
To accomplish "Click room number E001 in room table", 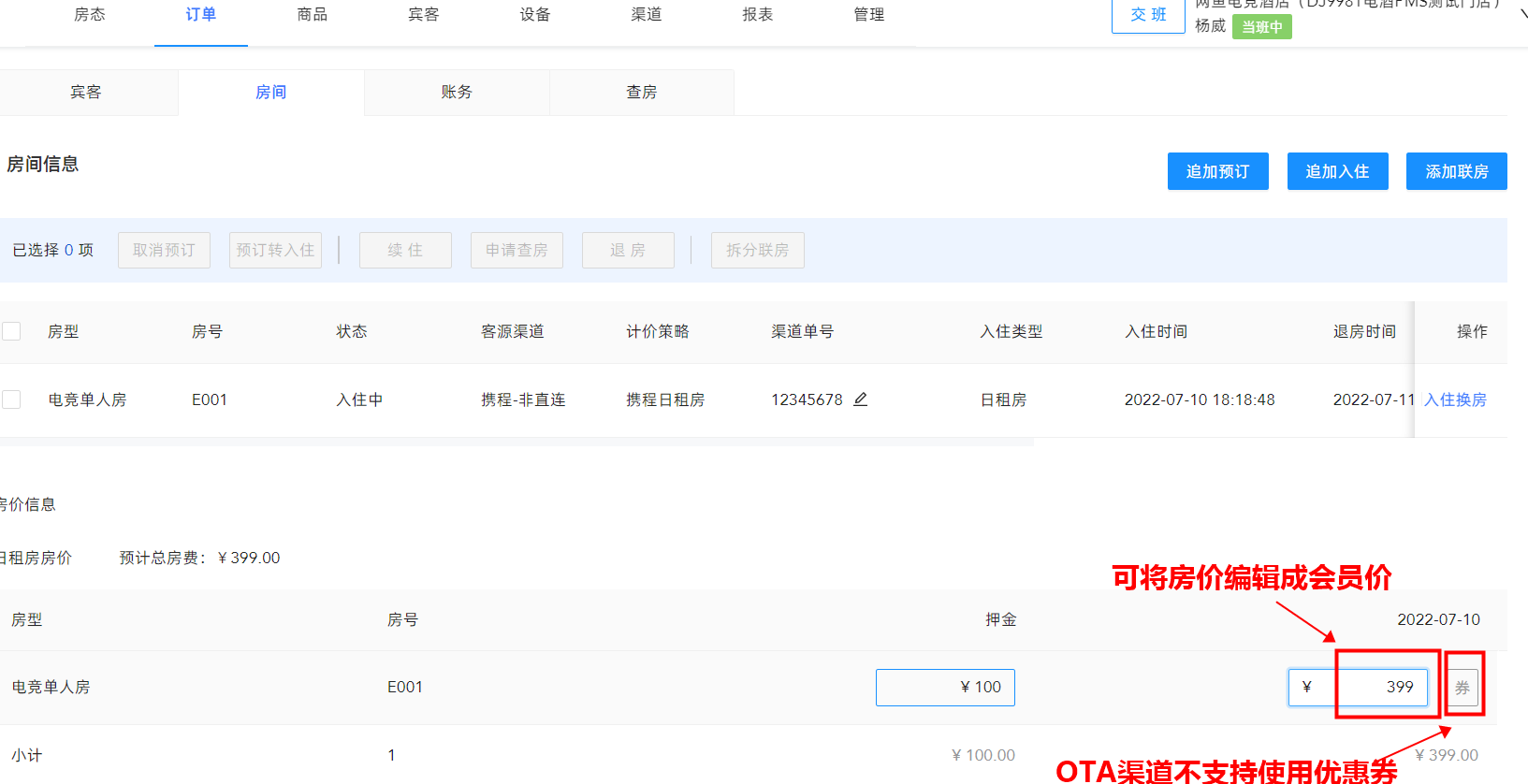I will [x=210, y=399].
